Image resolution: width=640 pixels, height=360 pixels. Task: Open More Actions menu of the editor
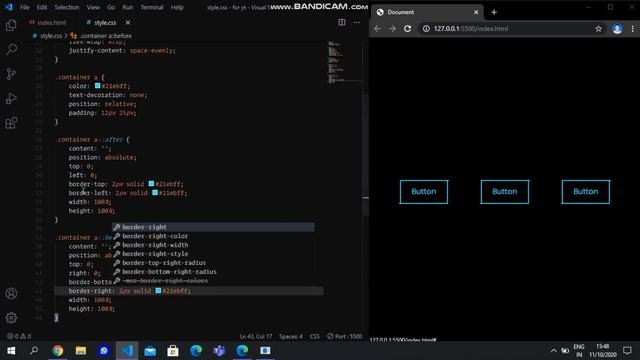click(x=357, y=22)
